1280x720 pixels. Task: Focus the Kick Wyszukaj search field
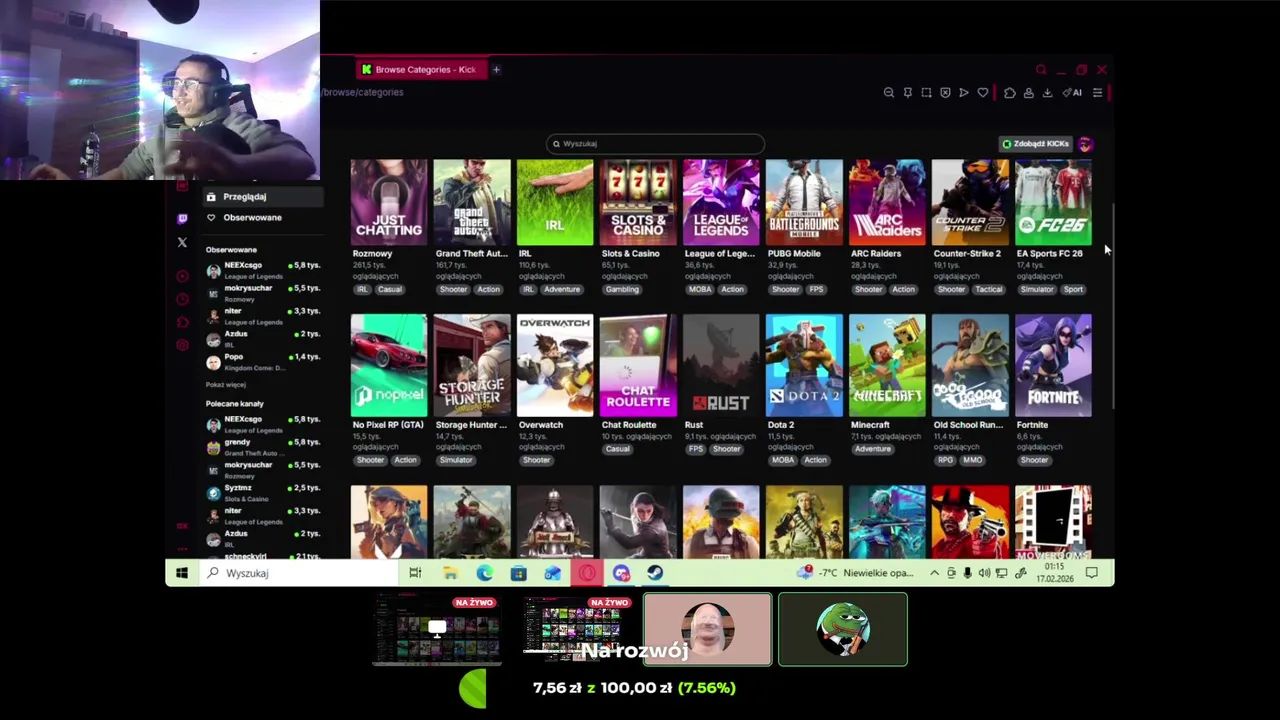655,144
